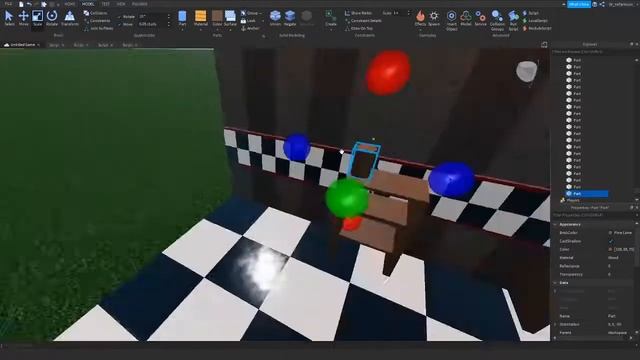Click the BrickColor property value

pyautogui.click(x=620, y=233)
